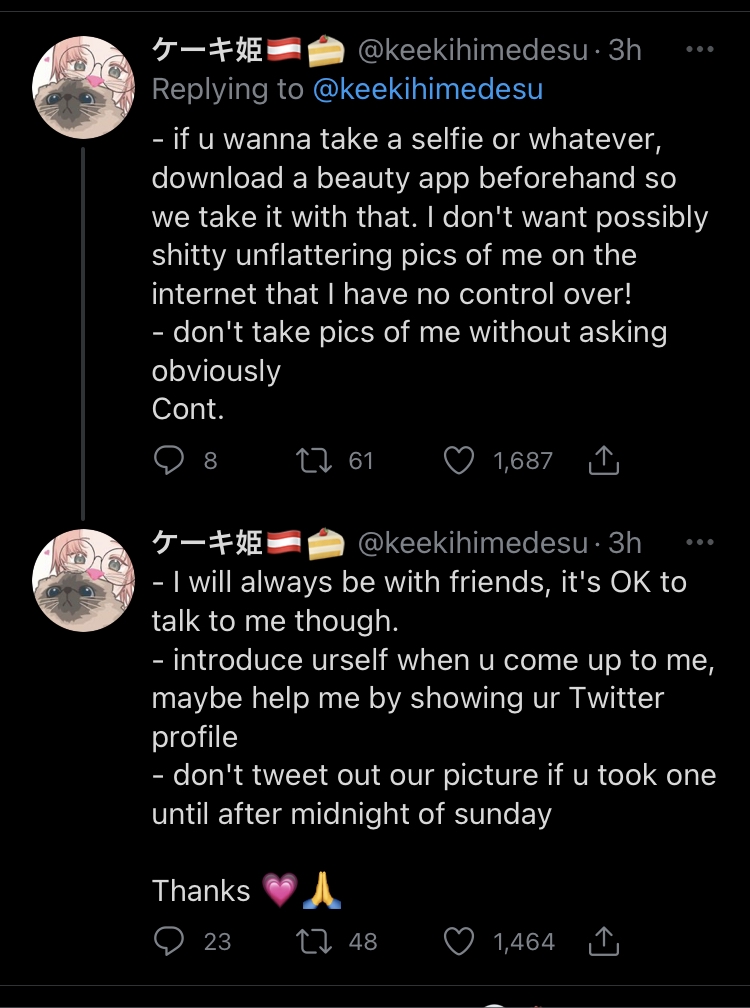The width and height of the screenshot is (750, 1008).
Task: Like the second tweet with 1,464 likes
Action: coord(458,941)
